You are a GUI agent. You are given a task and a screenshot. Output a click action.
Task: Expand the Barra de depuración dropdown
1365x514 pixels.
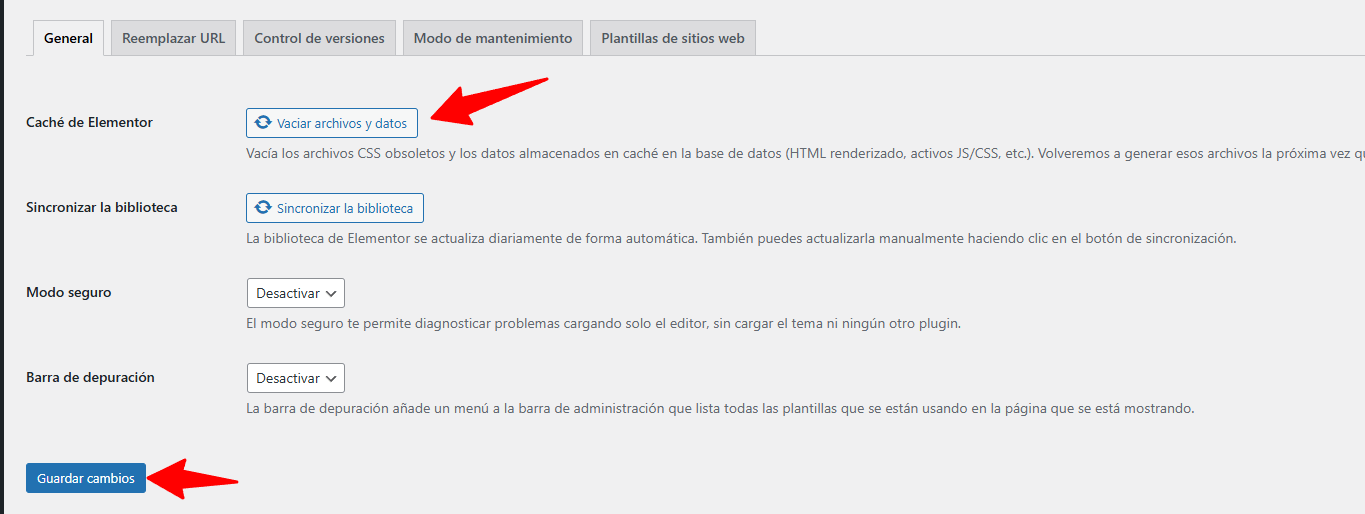(295, 378)
